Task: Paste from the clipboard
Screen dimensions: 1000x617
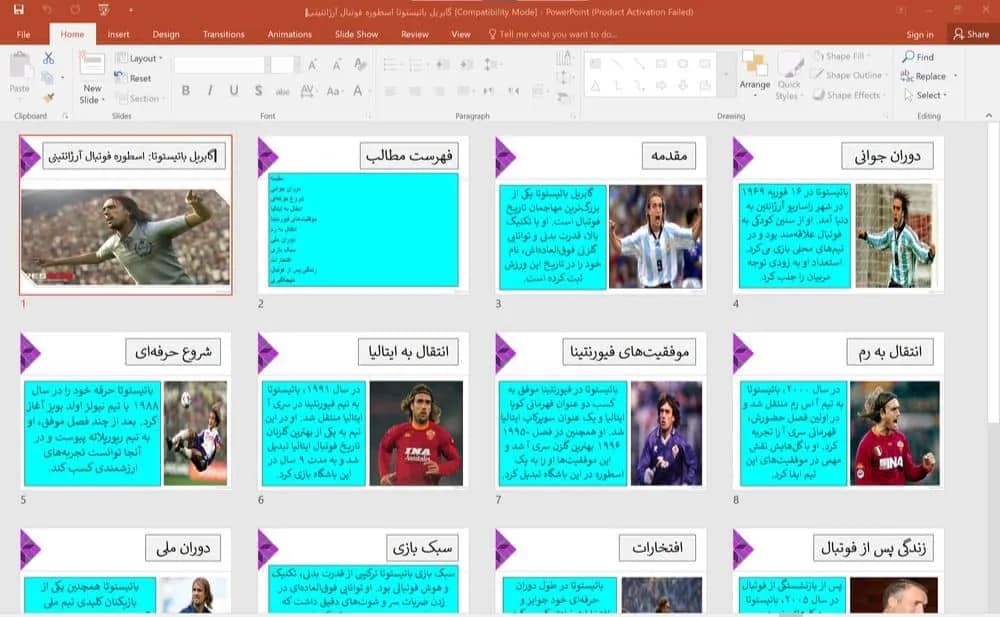Action: point(20,73)
